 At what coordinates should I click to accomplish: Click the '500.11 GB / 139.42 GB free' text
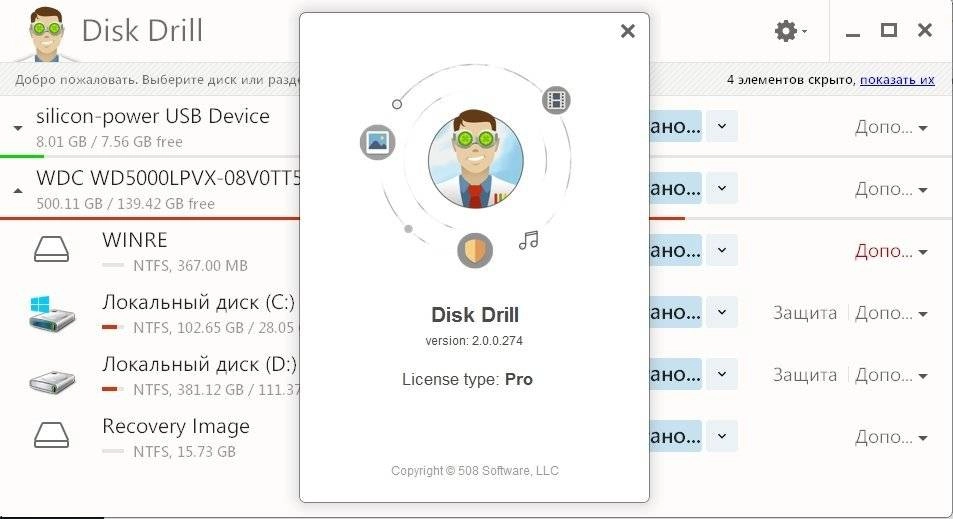[125, 204]
